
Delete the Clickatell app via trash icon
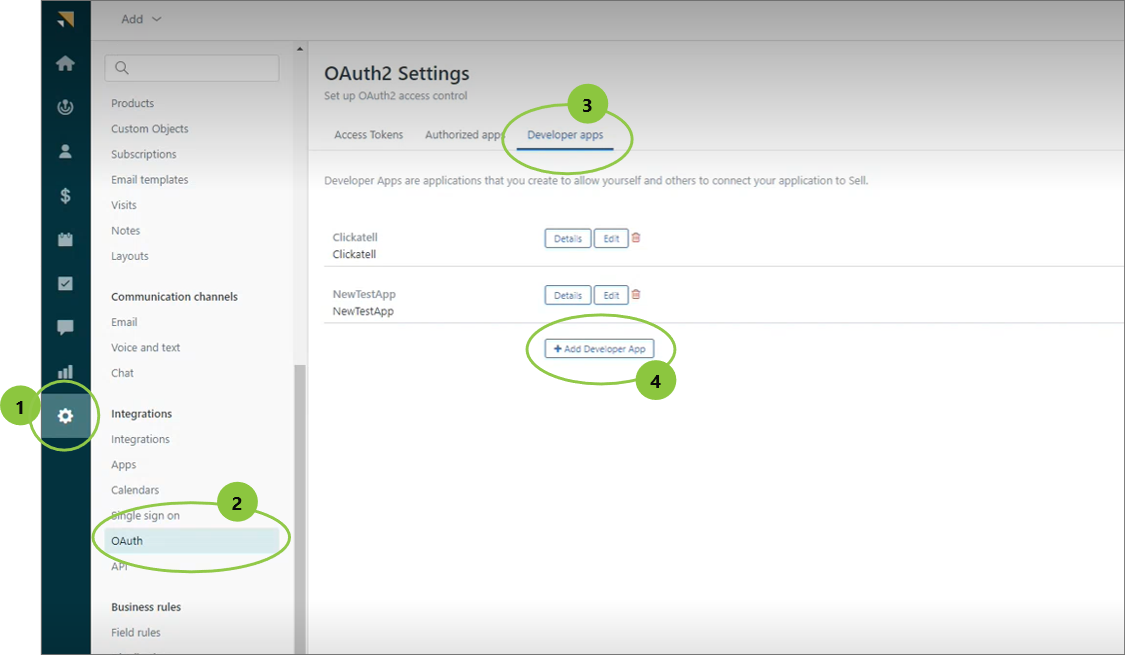click(x=636, y=238)
